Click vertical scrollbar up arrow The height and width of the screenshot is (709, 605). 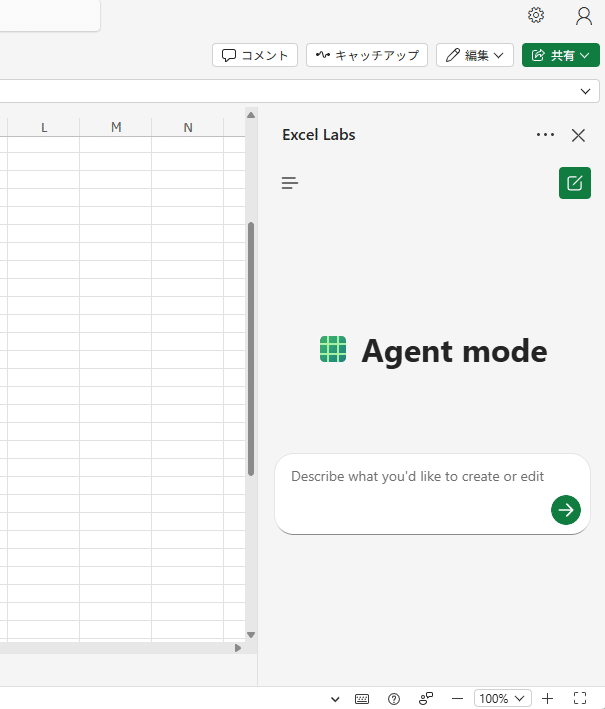(x=251, y=115)
